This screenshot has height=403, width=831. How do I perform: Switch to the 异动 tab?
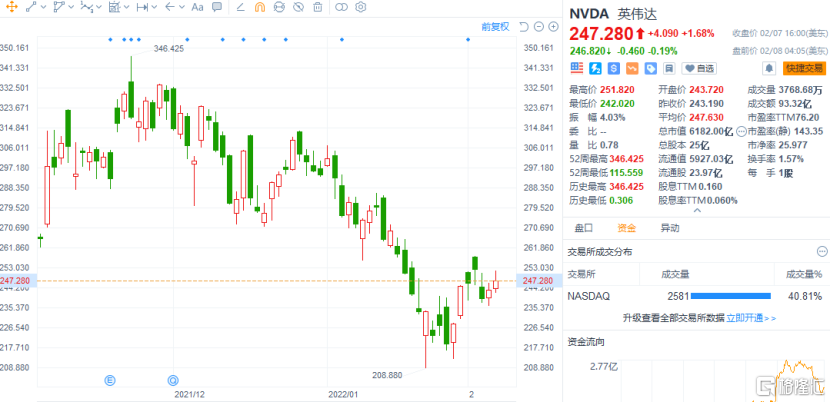coord(669,229)
